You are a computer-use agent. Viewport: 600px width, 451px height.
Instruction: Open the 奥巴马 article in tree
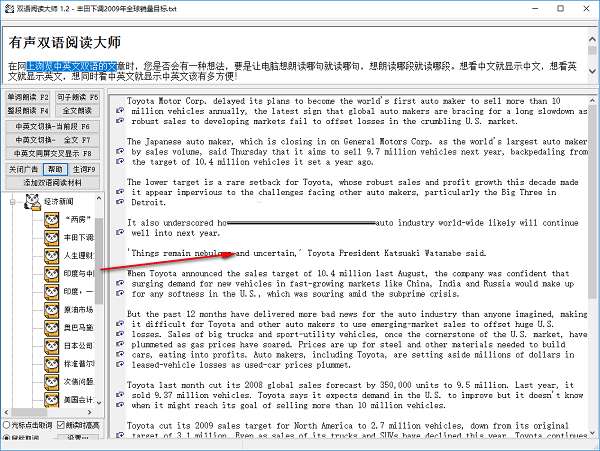click(78, 327)
